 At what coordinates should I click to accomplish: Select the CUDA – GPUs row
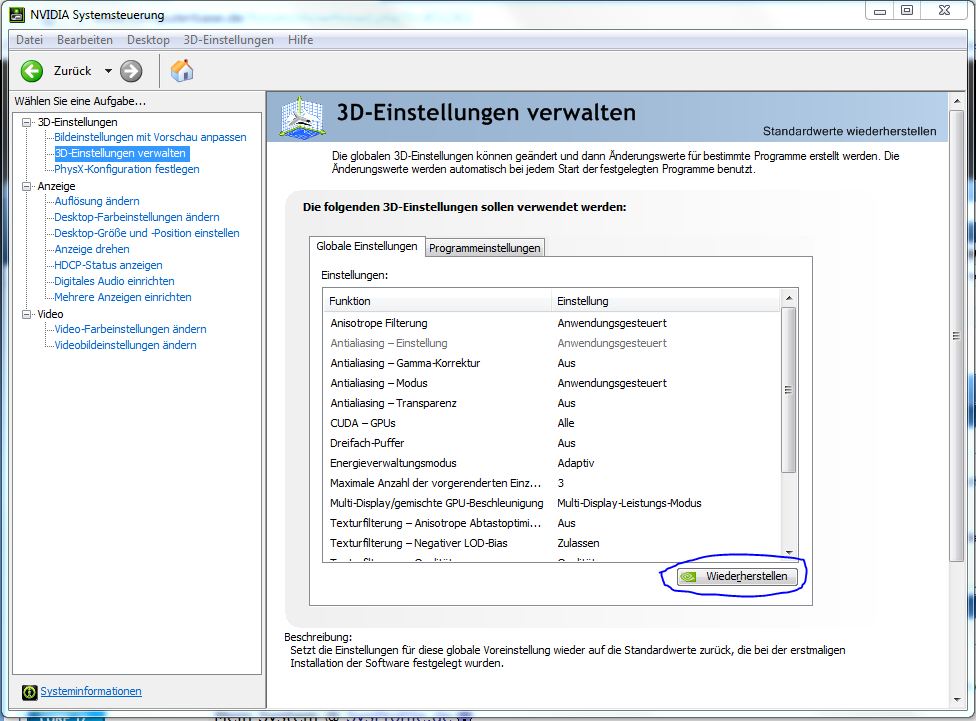(x=551, y=423)
